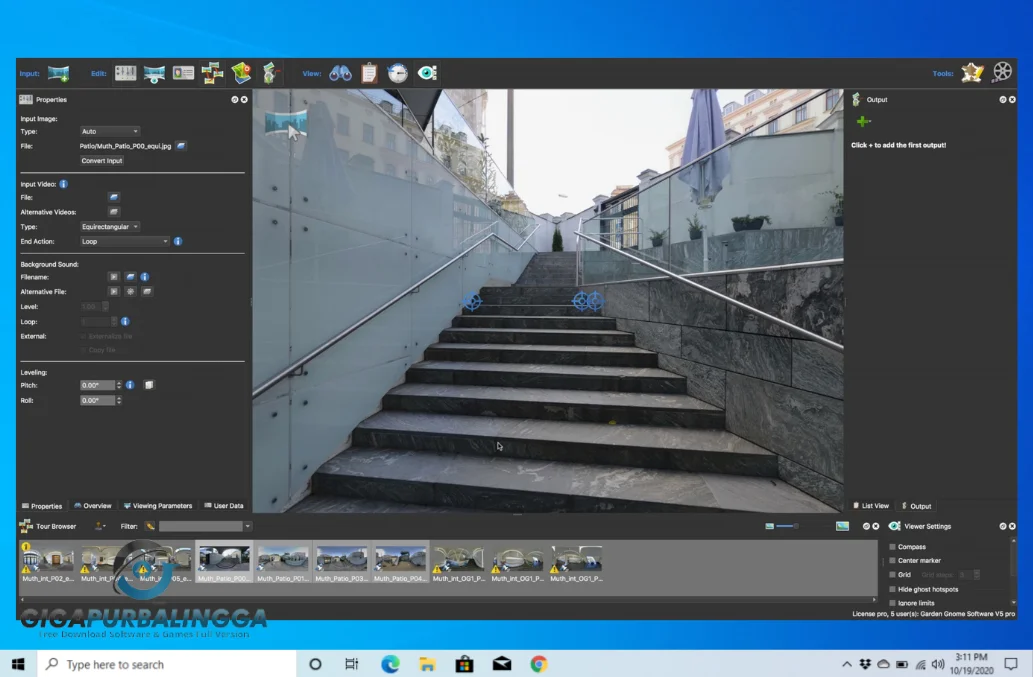1033x677 pixels.
Task: Enable the Ignore limits checkbox
Action: click(893, 603)
